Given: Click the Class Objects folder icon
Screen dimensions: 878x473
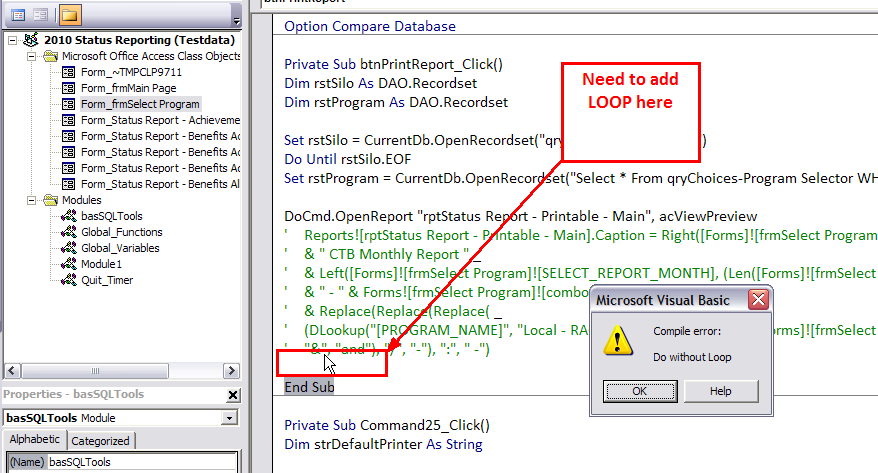Looking at the screenshot, I should [x=50, y=56].
